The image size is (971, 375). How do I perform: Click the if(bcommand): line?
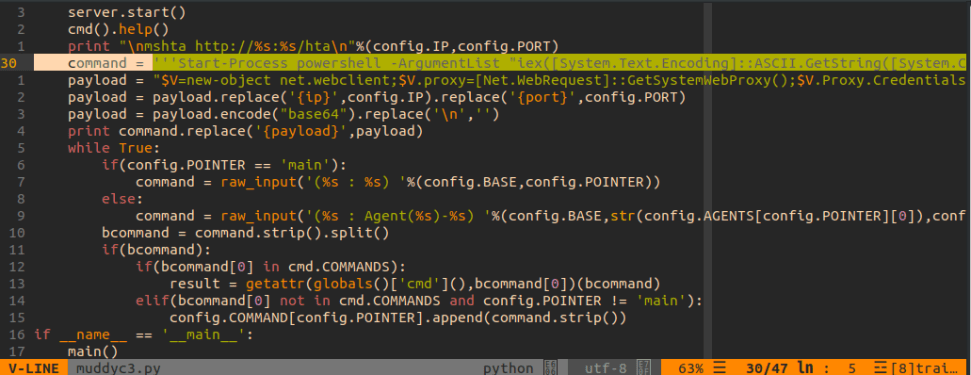[157, 251]
